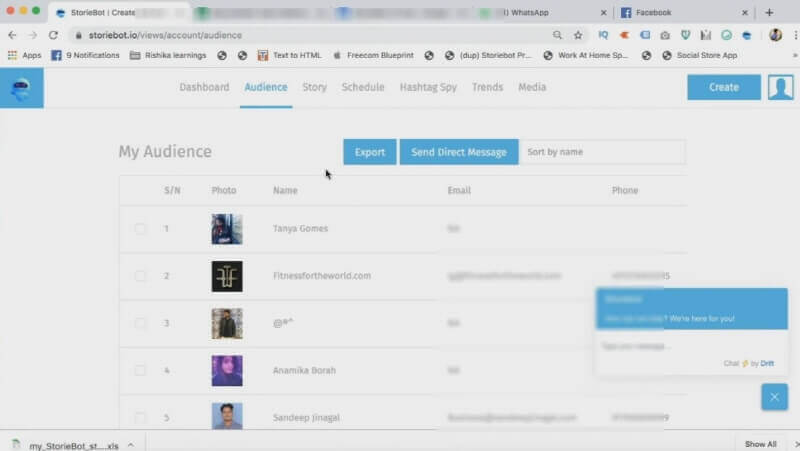Image resolution: width=800 pixels, height=451 pixels.
Task: Click Fitnessfortheworld.com logo photo
Action: click(227, 277)
